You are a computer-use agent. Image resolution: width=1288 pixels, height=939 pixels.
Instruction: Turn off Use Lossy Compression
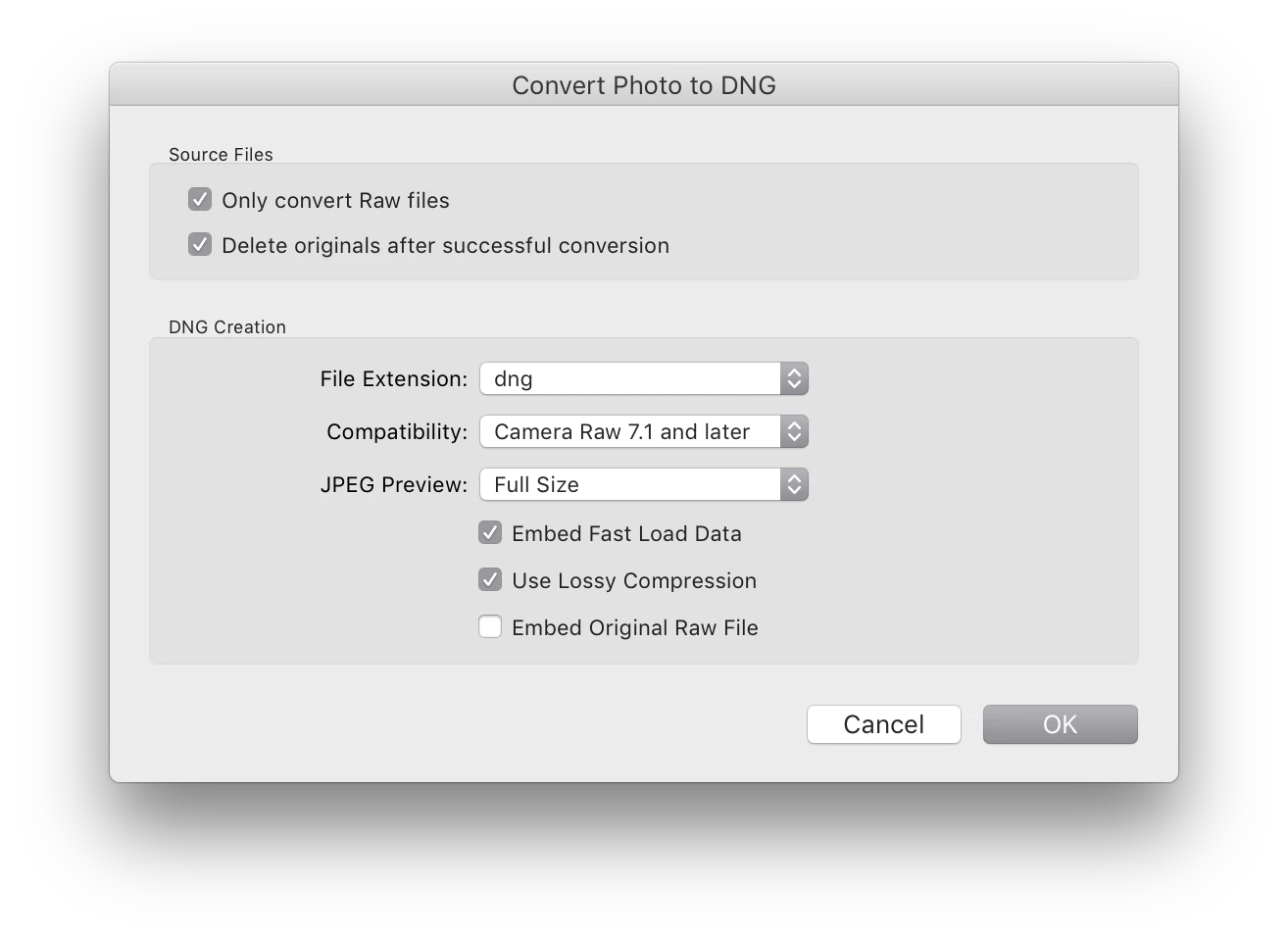click(x=490, y=580)
